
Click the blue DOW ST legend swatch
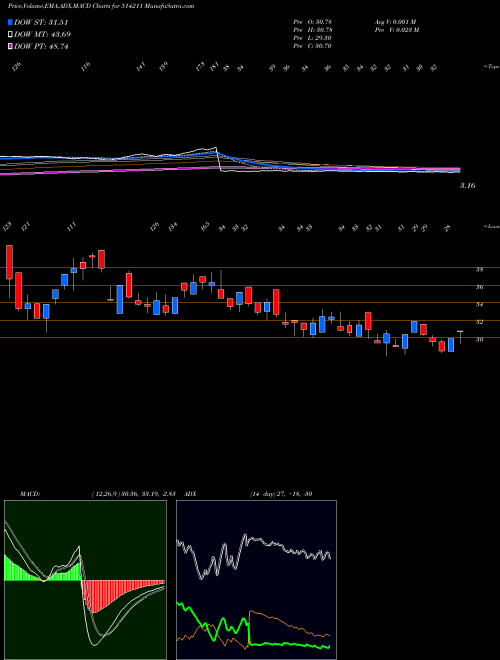[x=11, y=22]
